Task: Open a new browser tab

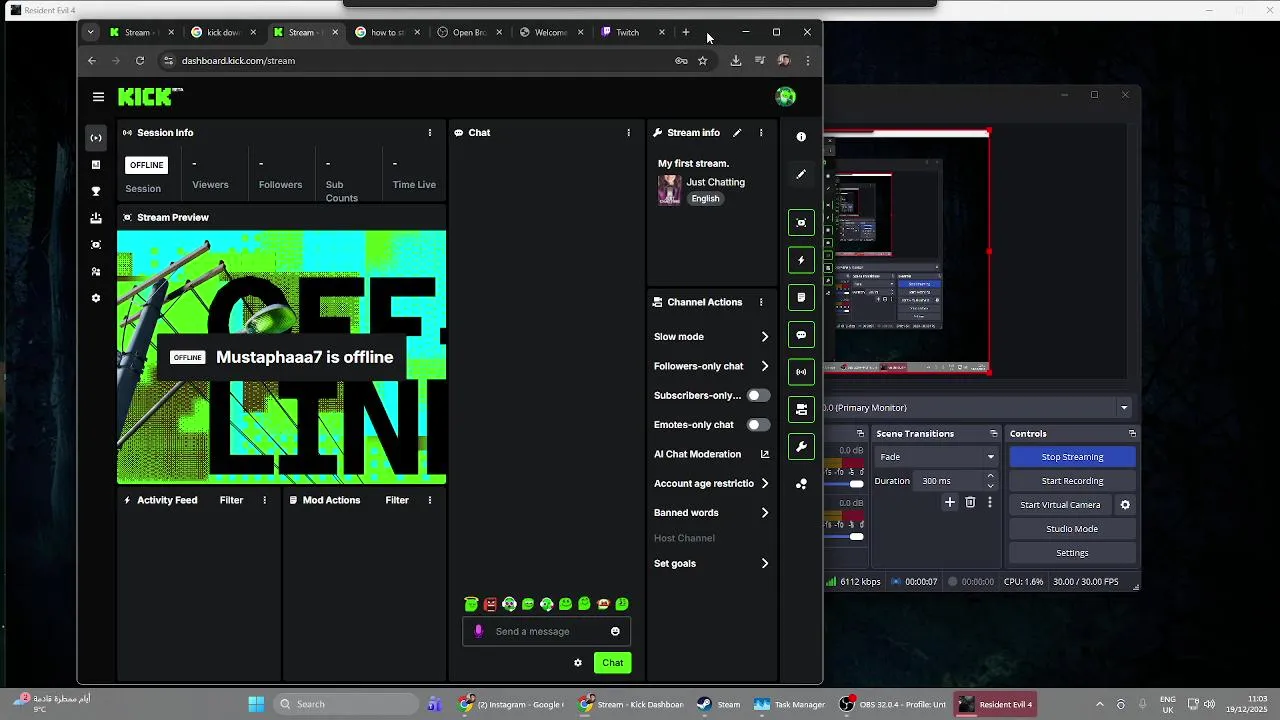Action: coord(686,32)
